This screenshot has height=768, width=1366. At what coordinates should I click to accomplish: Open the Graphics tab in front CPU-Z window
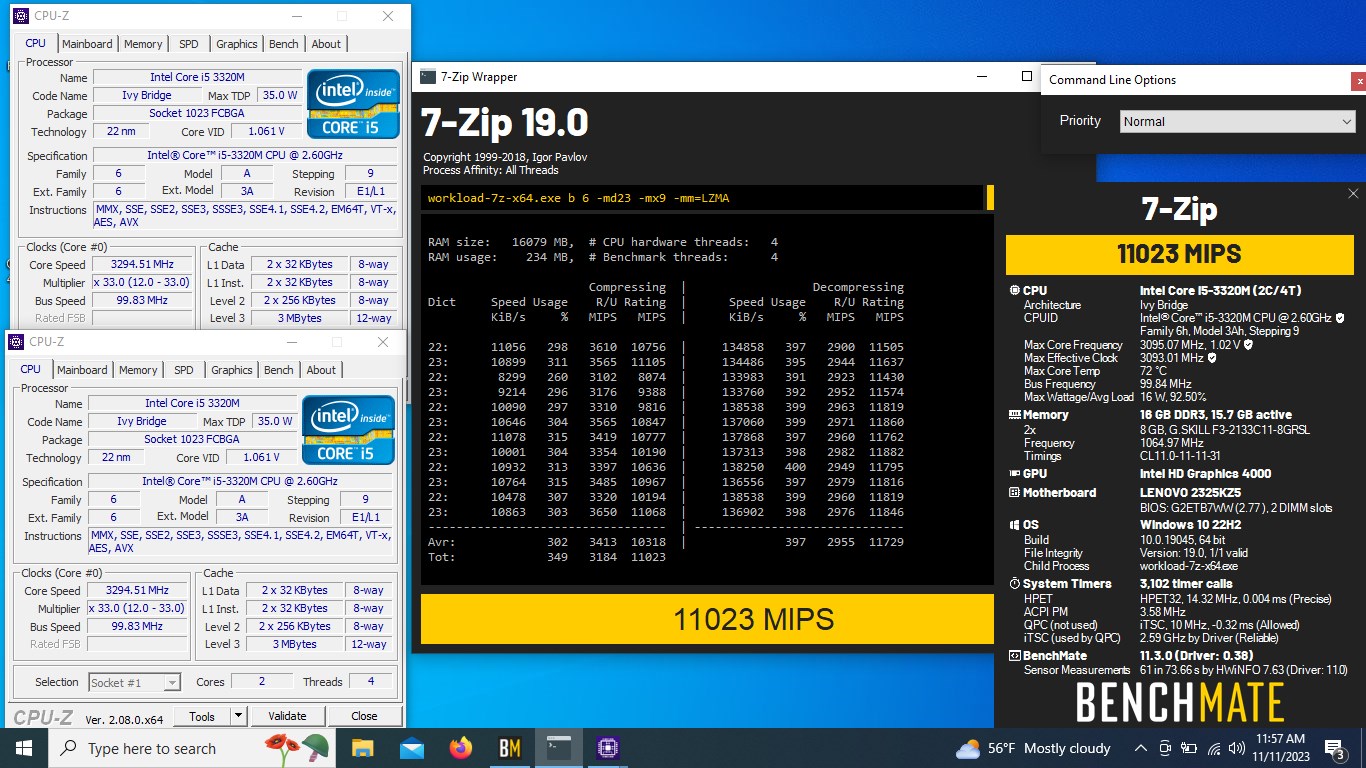click(x=232, y=370)
